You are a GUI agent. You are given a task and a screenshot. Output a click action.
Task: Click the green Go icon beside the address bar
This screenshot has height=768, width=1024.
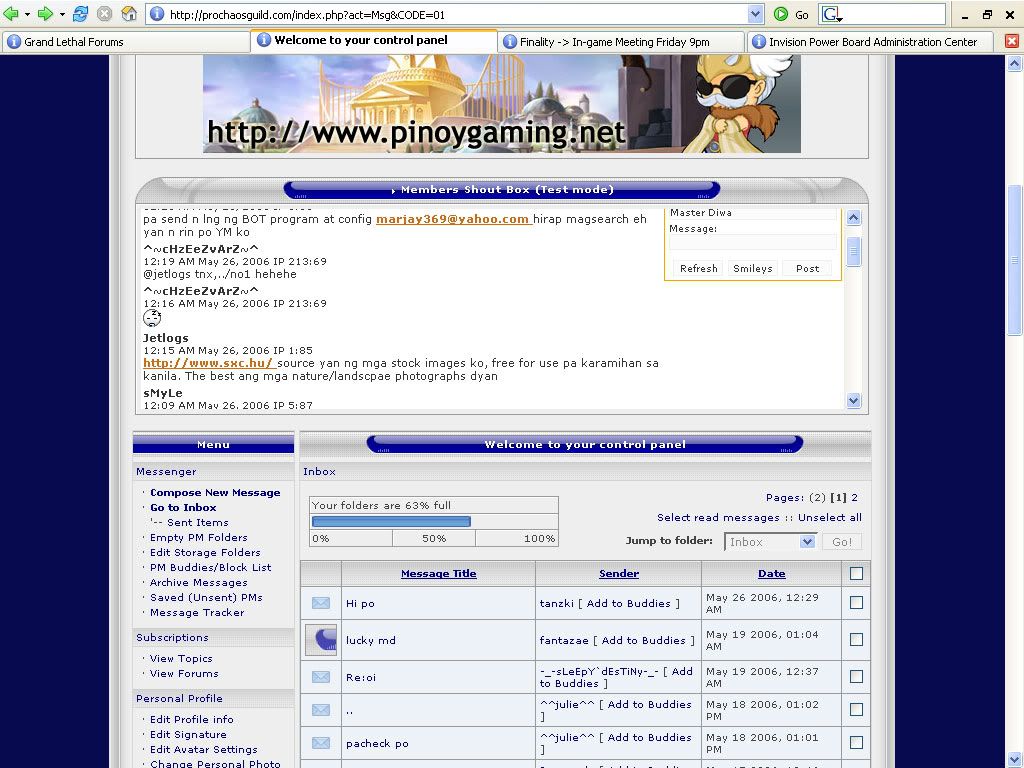(x=781, y=14)
